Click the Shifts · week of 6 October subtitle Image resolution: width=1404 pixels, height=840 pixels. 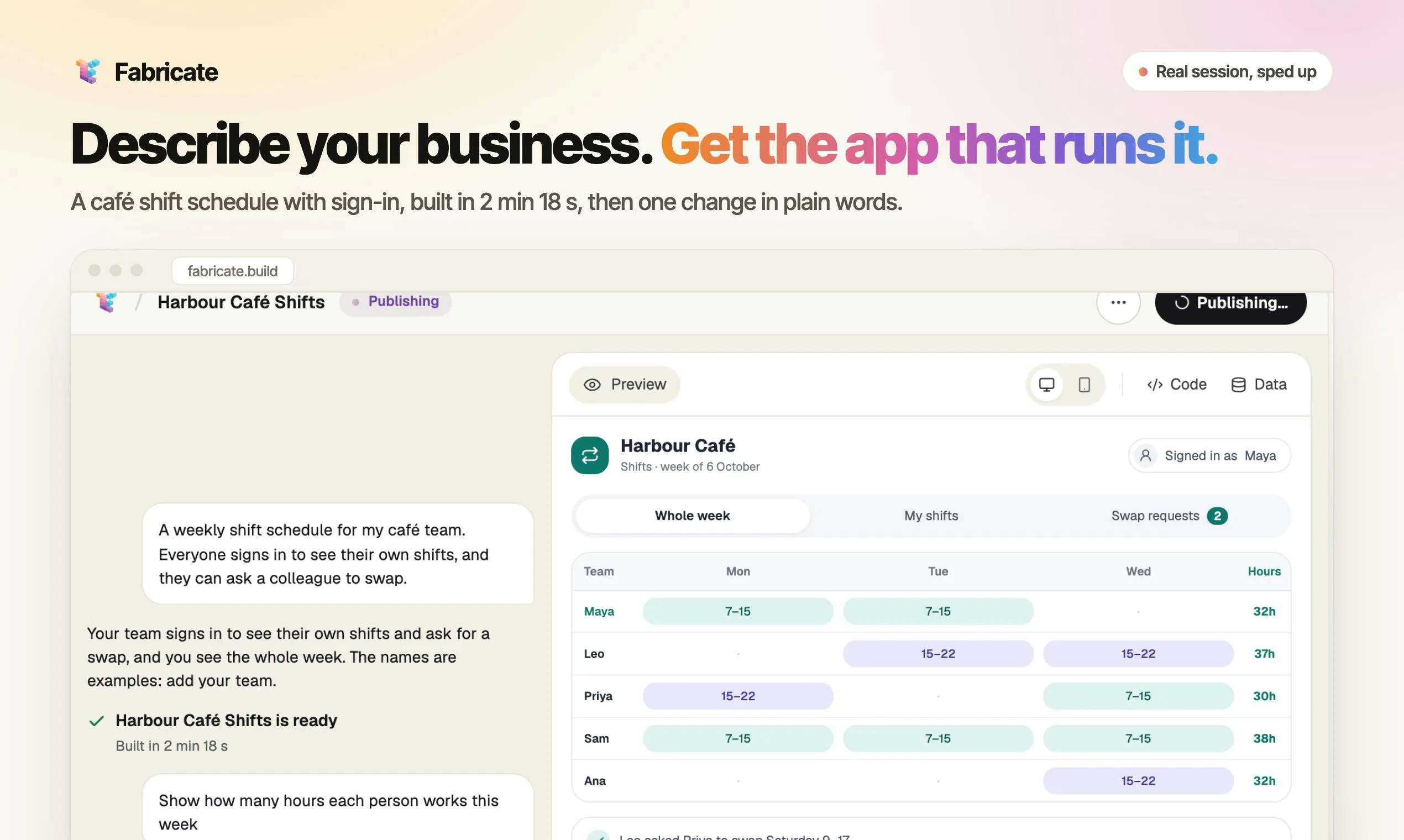(689, 467)
